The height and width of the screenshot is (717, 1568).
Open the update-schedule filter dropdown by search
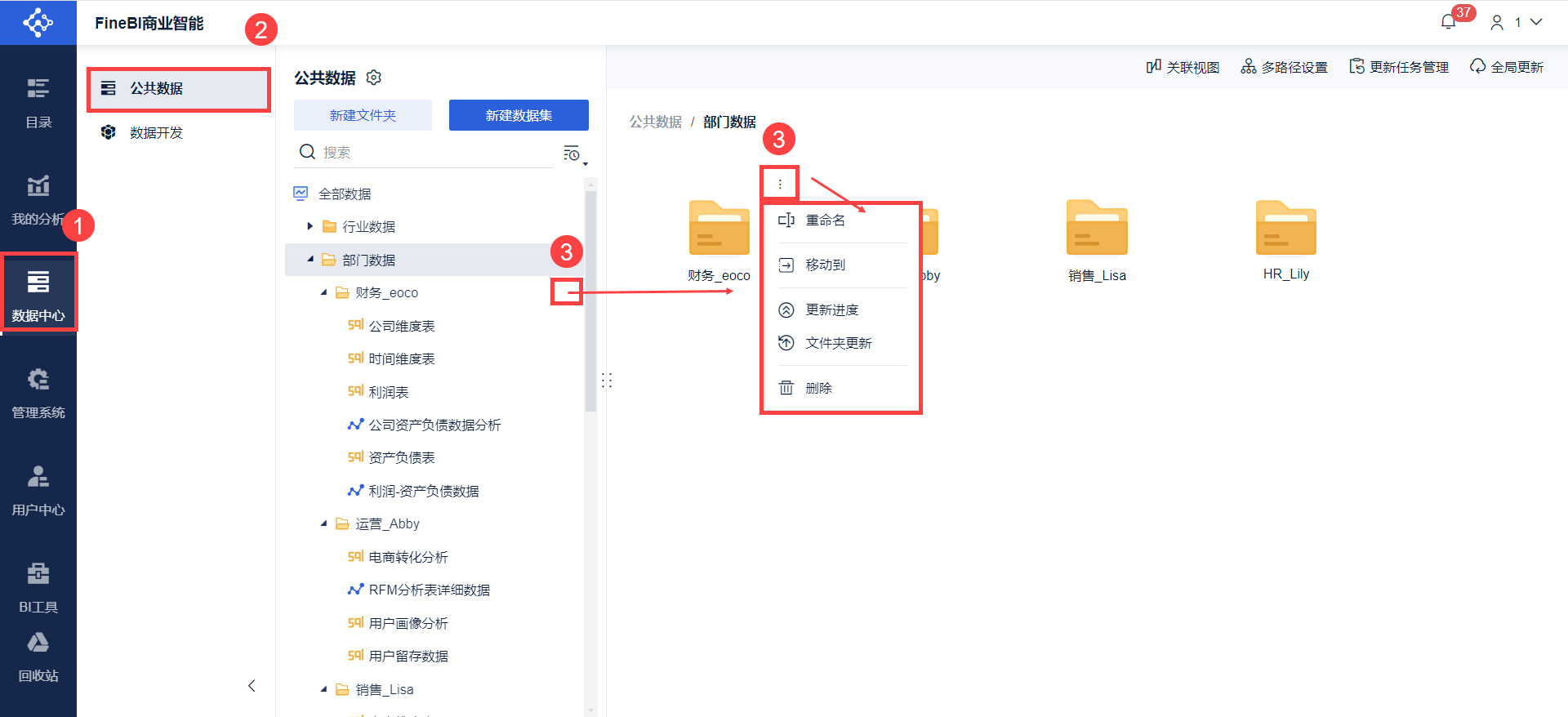[574, 154]
